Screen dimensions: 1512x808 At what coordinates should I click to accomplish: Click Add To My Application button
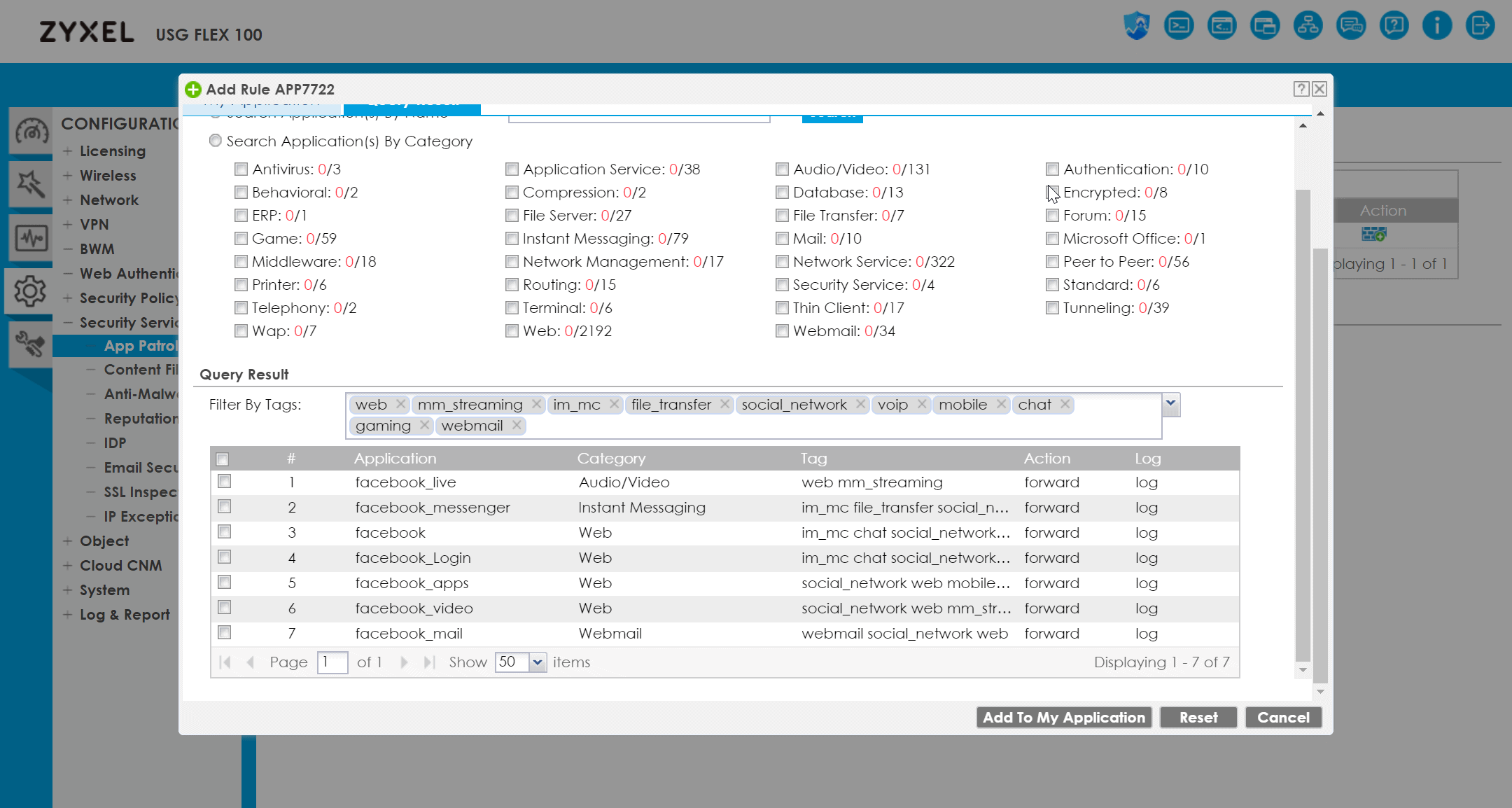click(x=1063, y=717)
